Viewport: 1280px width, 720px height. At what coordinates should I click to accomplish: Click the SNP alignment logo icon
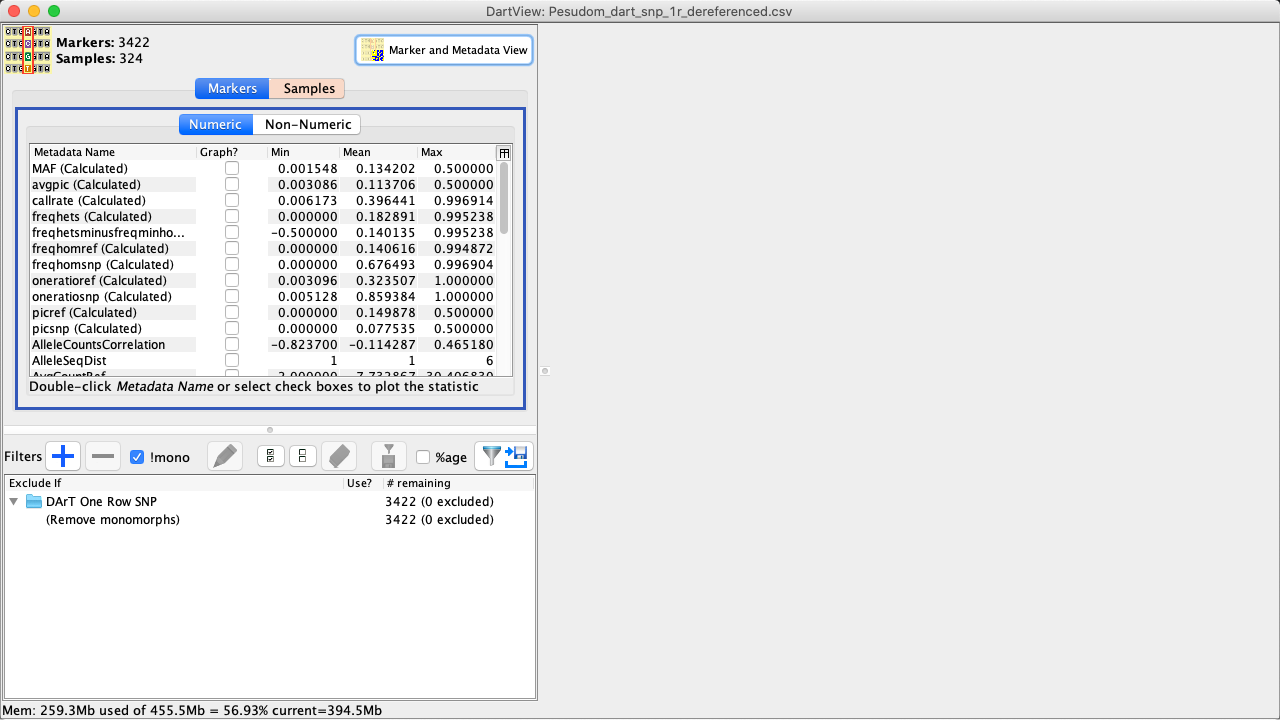click(27, 50)
